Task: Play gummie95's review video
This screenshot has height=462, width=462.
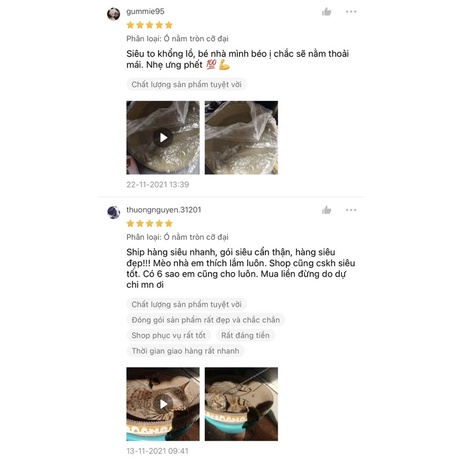Action: 163,138
